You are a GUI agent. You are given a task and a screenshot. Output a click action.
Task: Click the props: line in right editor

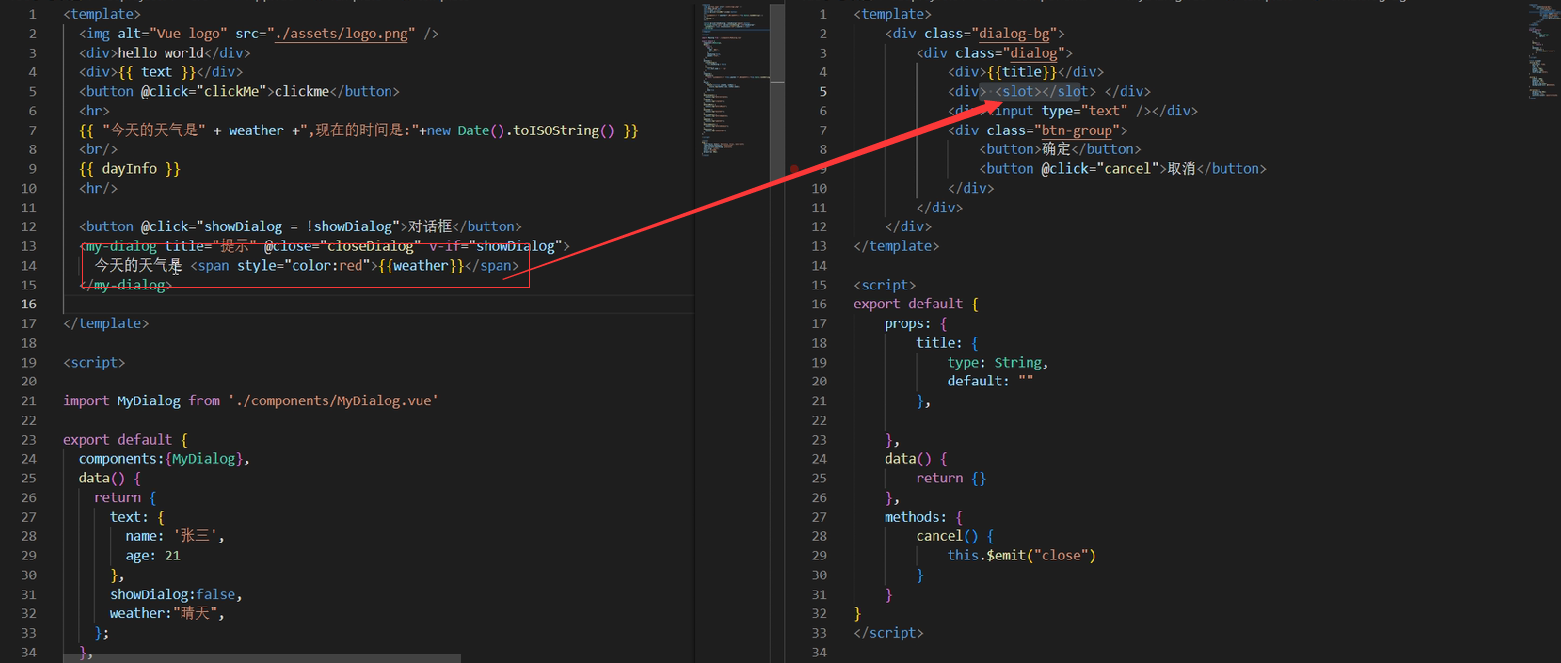pyautogui.click(x=915, y=324)
